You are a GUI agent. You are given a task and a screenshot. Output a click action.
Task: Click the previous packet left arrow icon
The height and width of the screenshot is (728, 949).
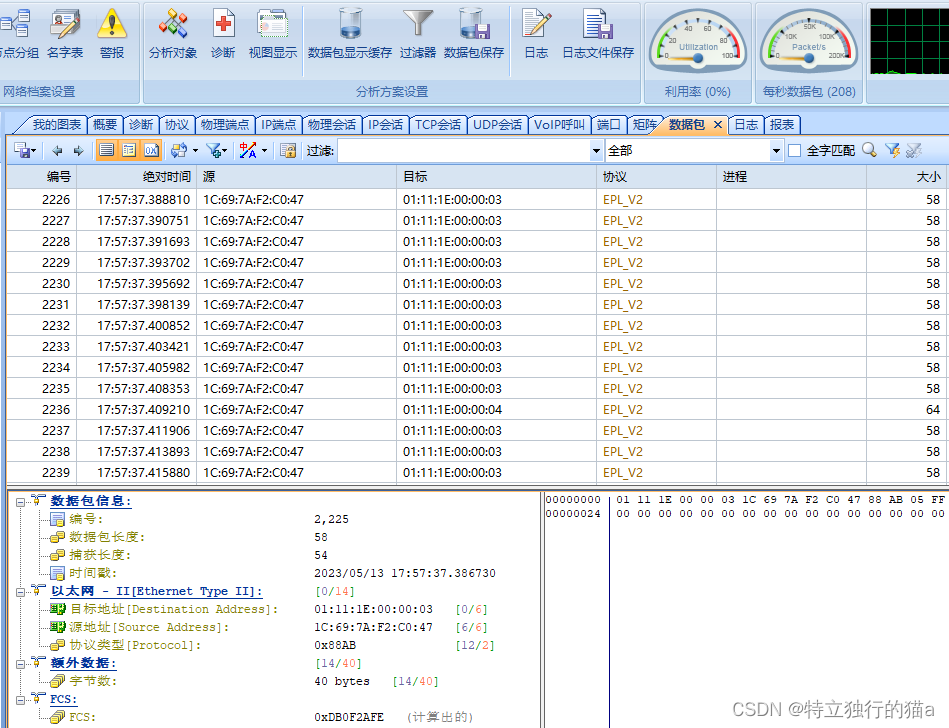(57, 151)
